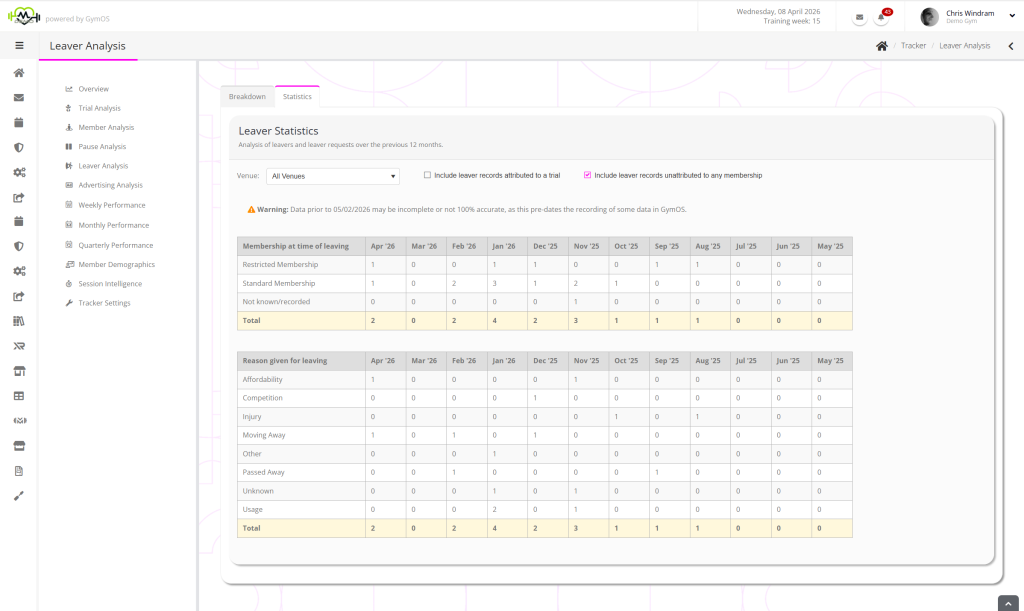Select the Statistics tab

(x=297, y=96)
